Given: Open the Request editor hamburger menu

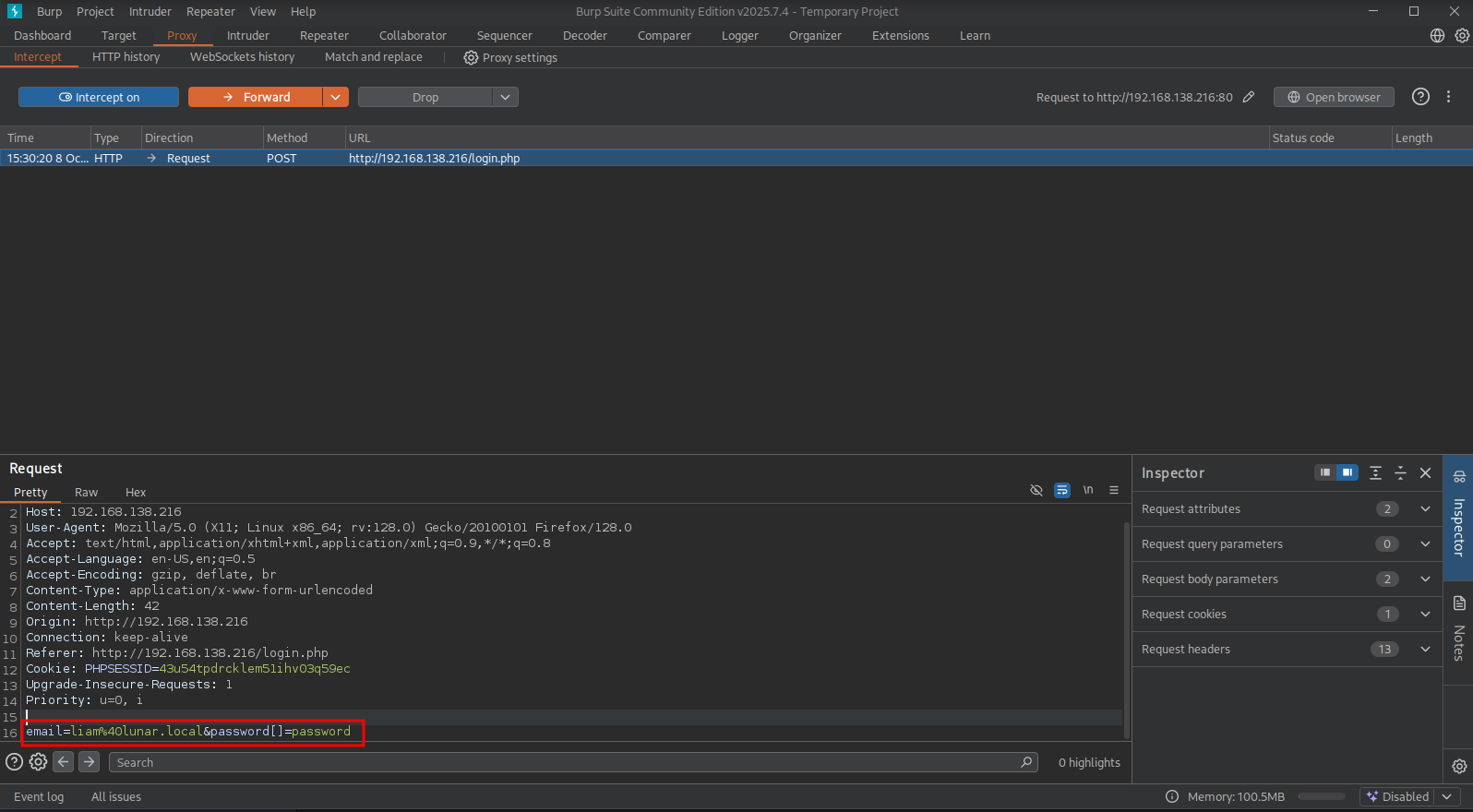Looking at the screenshot, I should pos(1114,490).
